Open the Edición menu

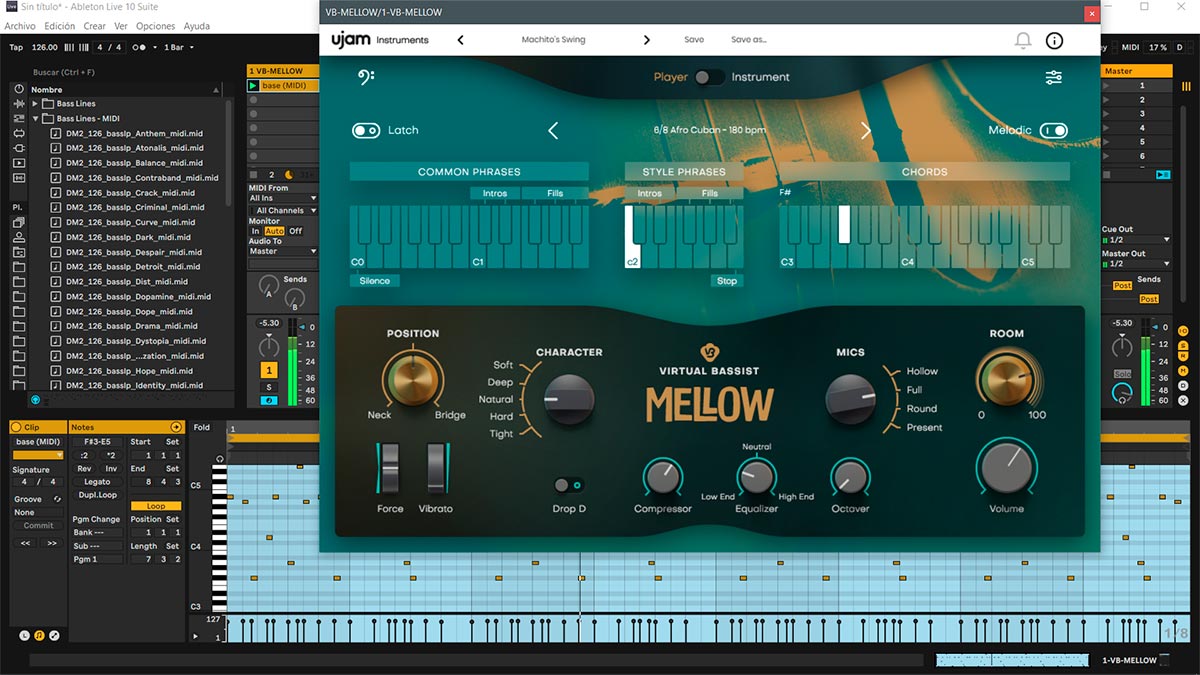(59, 26)
